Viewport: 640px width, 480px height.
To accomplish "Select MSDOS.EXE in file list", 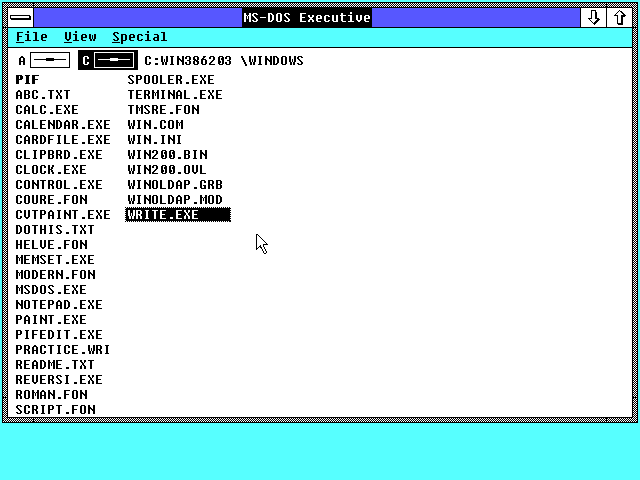I will point(51,290).
